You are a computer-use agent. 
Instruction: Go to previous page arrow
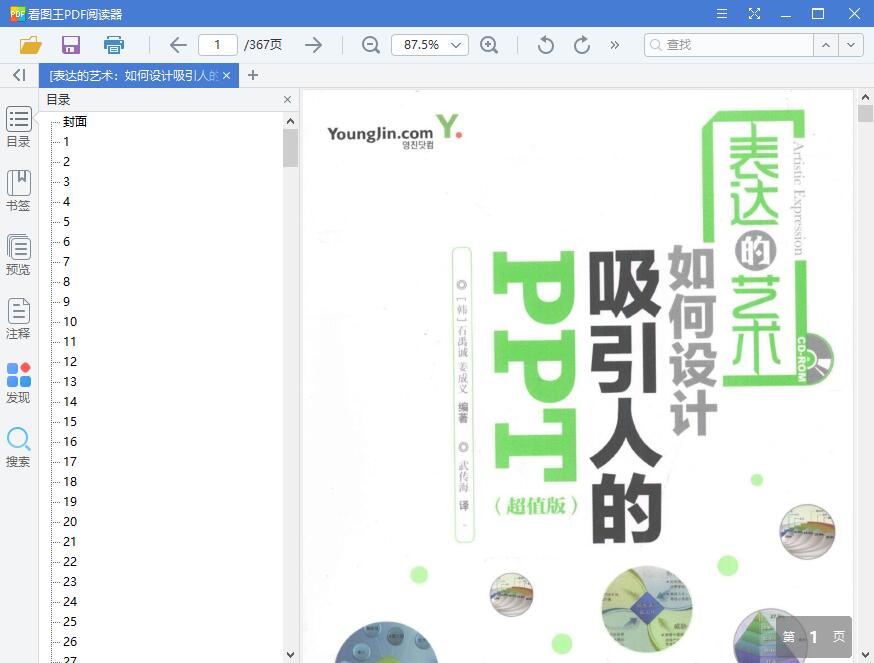[178, 45]
